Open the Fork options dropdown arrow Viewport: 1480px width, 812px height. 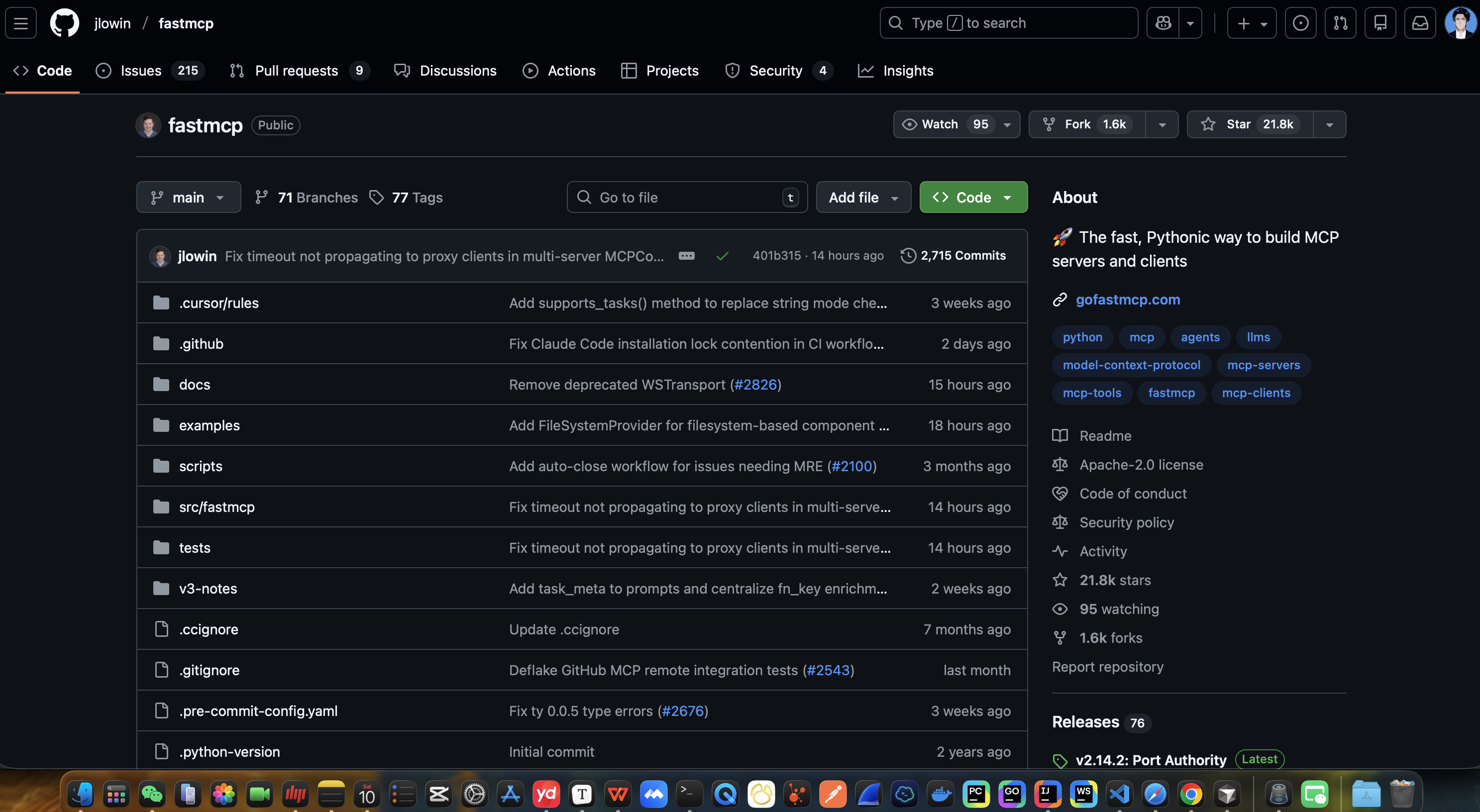1162,124
